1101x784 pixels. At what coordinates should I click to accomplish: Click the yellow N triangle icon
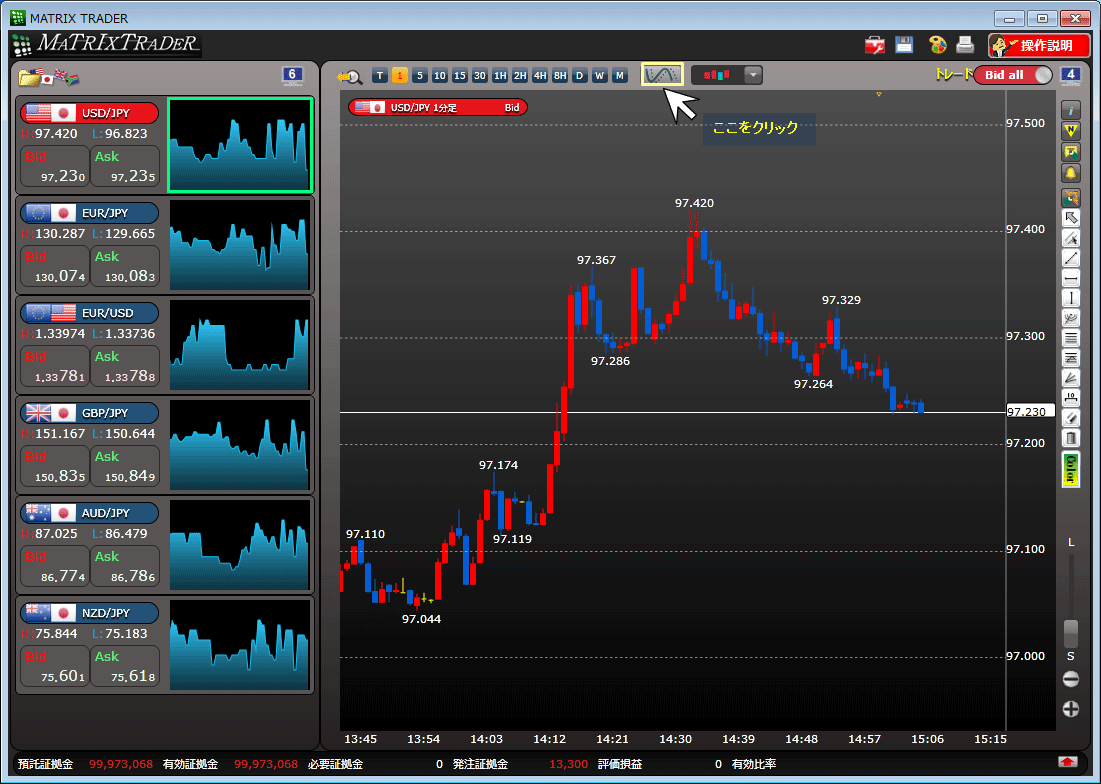pyautogui.click(x=1070, y=131)
